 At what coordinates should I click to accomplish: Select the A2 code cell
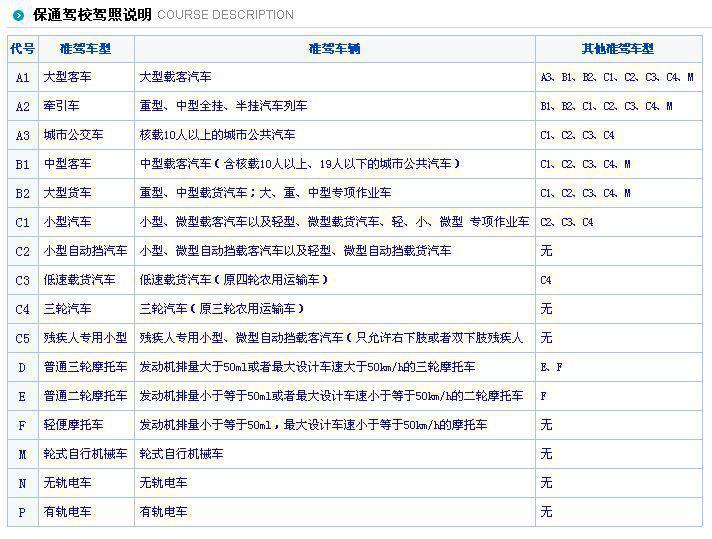[x=23, y=107]
